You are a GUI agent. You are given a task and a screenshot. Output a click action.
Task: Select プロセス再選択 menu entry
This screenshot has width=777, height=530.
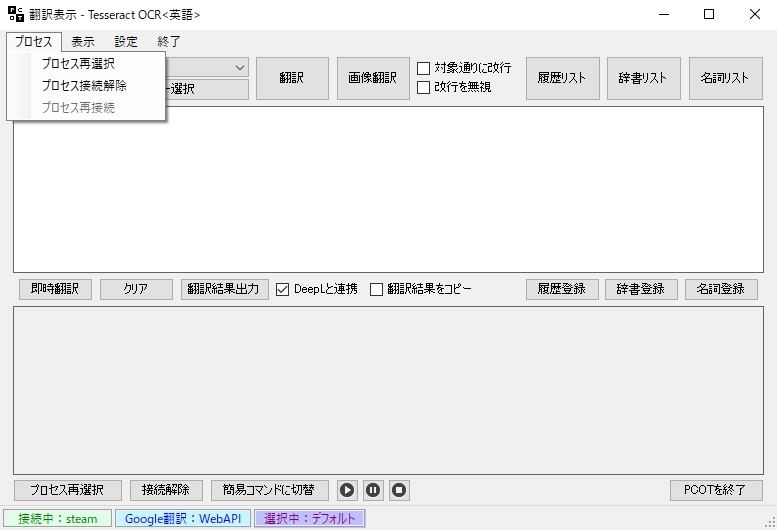tap(86, 63)
